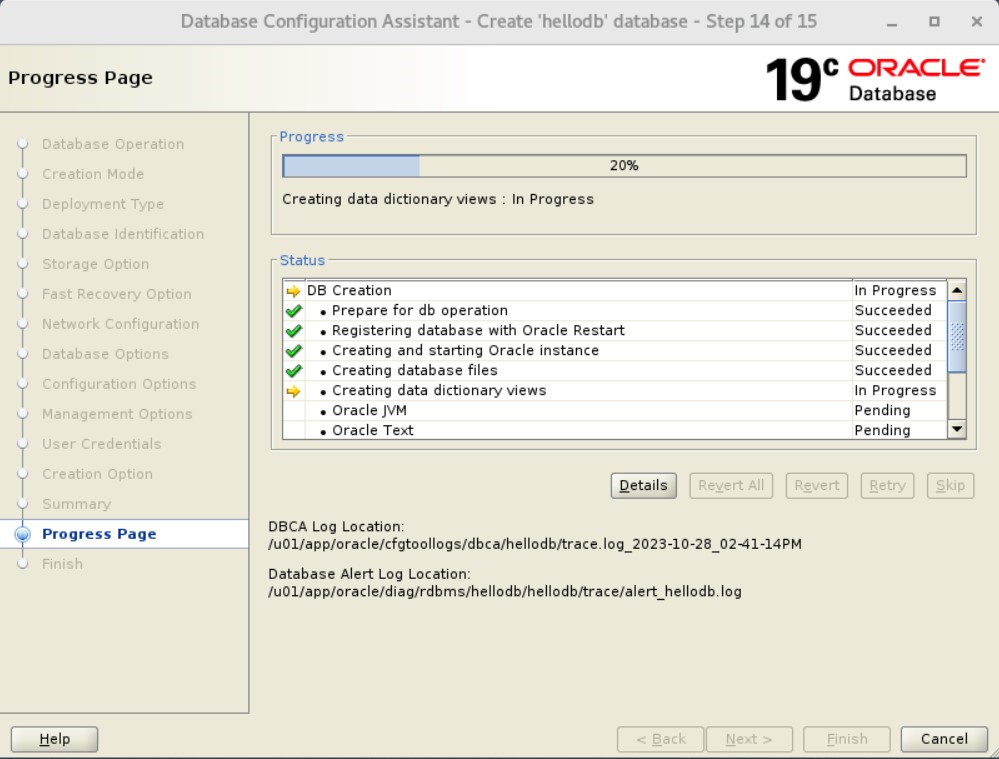999x759 pixels.
Task: Select the Management Options step
Action: click(117, 414)
